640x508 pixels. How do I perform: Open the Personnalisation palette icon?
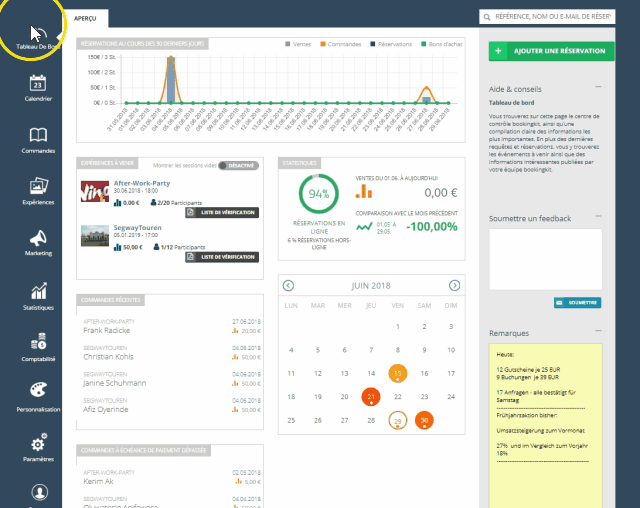coord(39,390)
